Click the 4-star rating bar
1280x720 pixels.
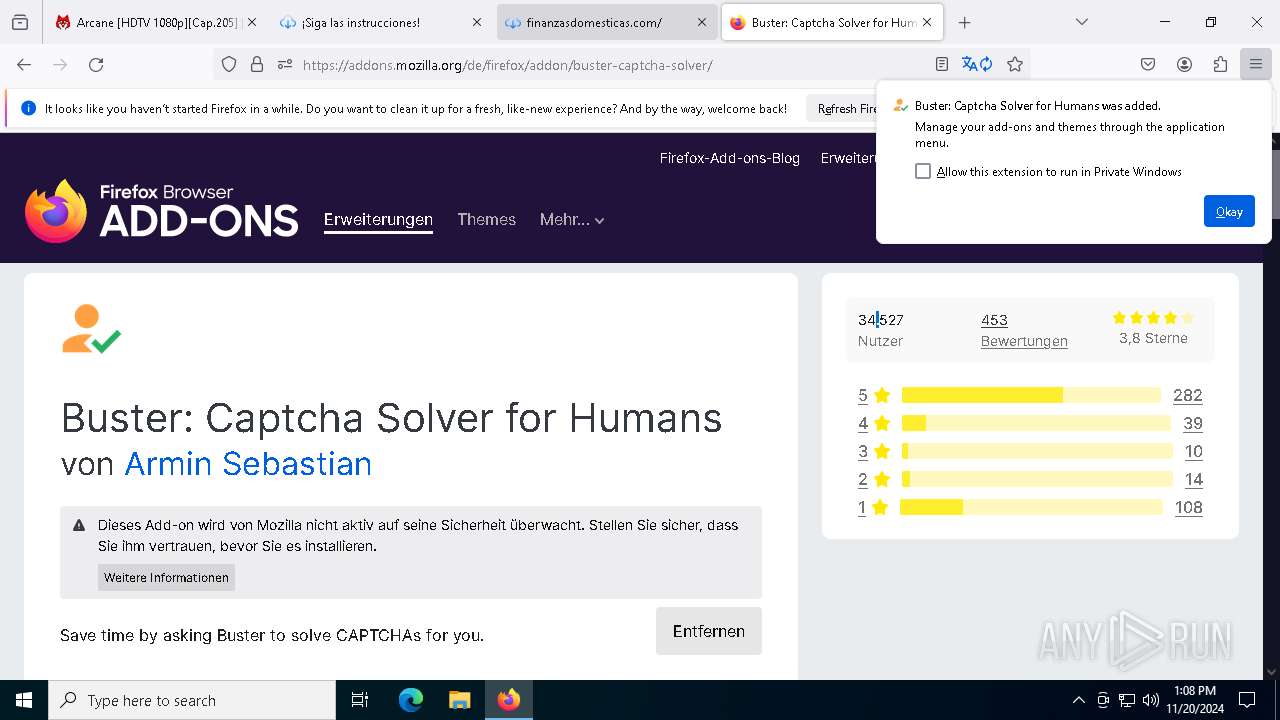pos(1037,423)
